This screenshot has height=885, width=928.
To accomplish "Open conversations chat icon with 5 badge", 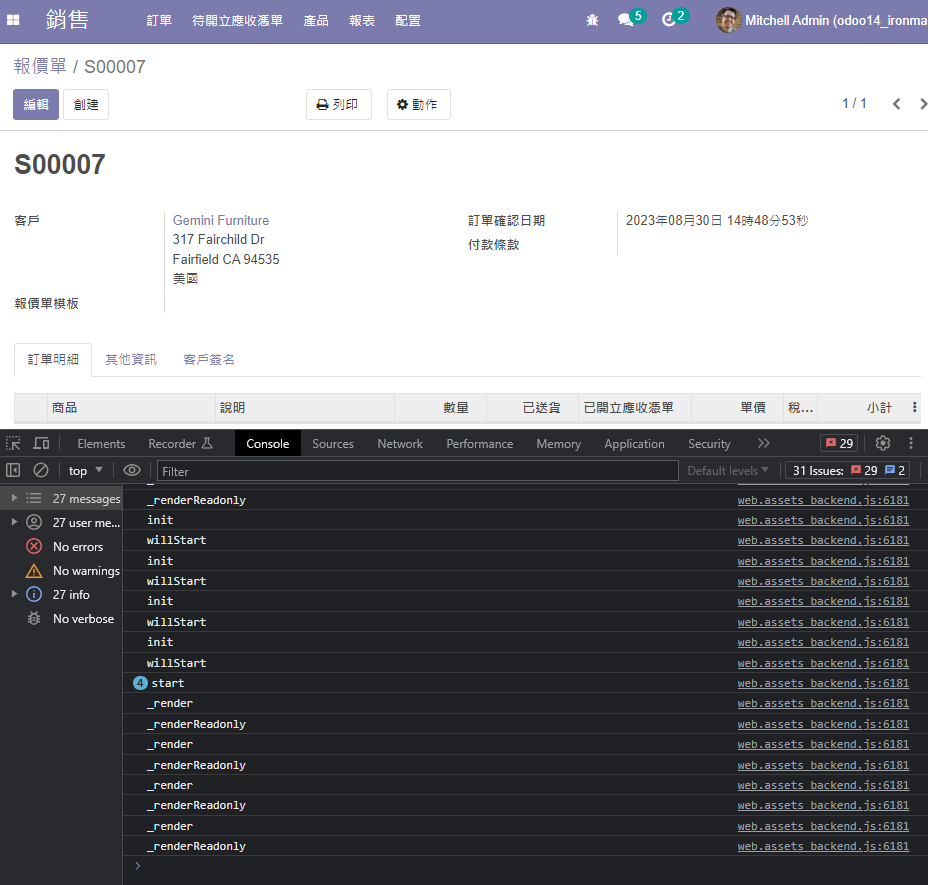I will (630, 19).
